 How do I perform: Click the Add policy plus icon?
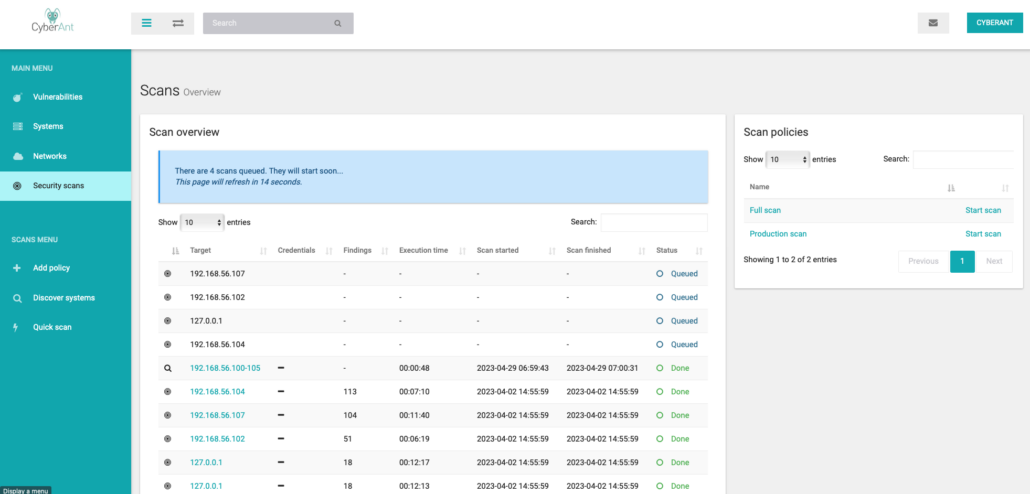[17, 268]
